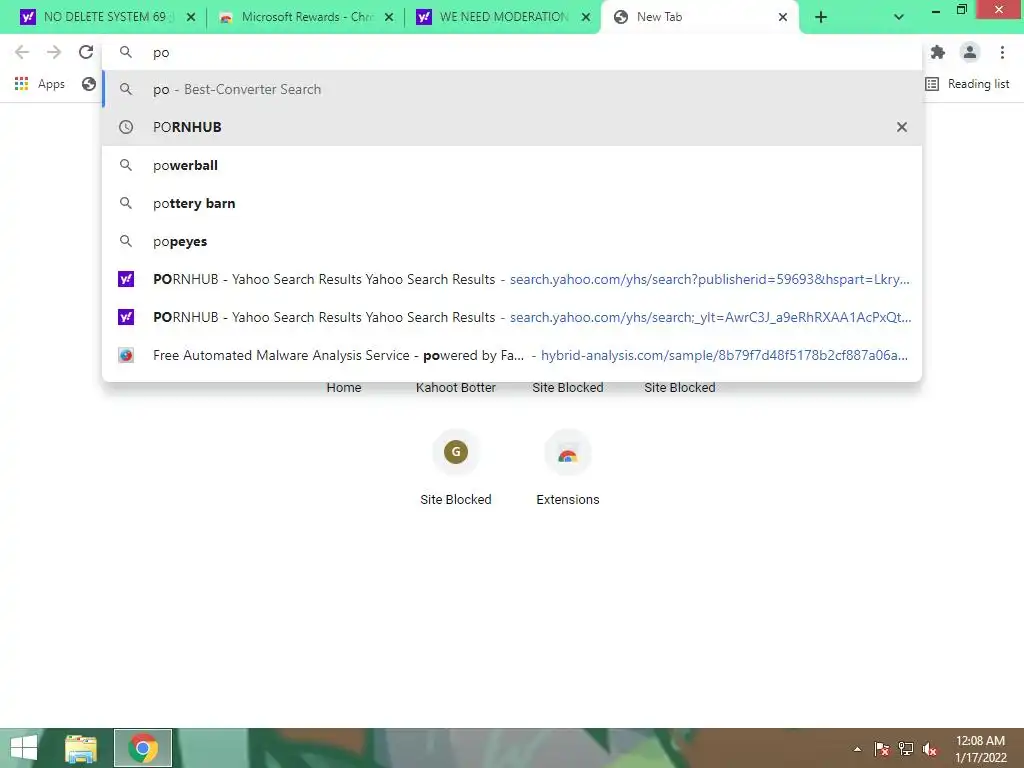Open the Action Center flag icon

point(882,749)
